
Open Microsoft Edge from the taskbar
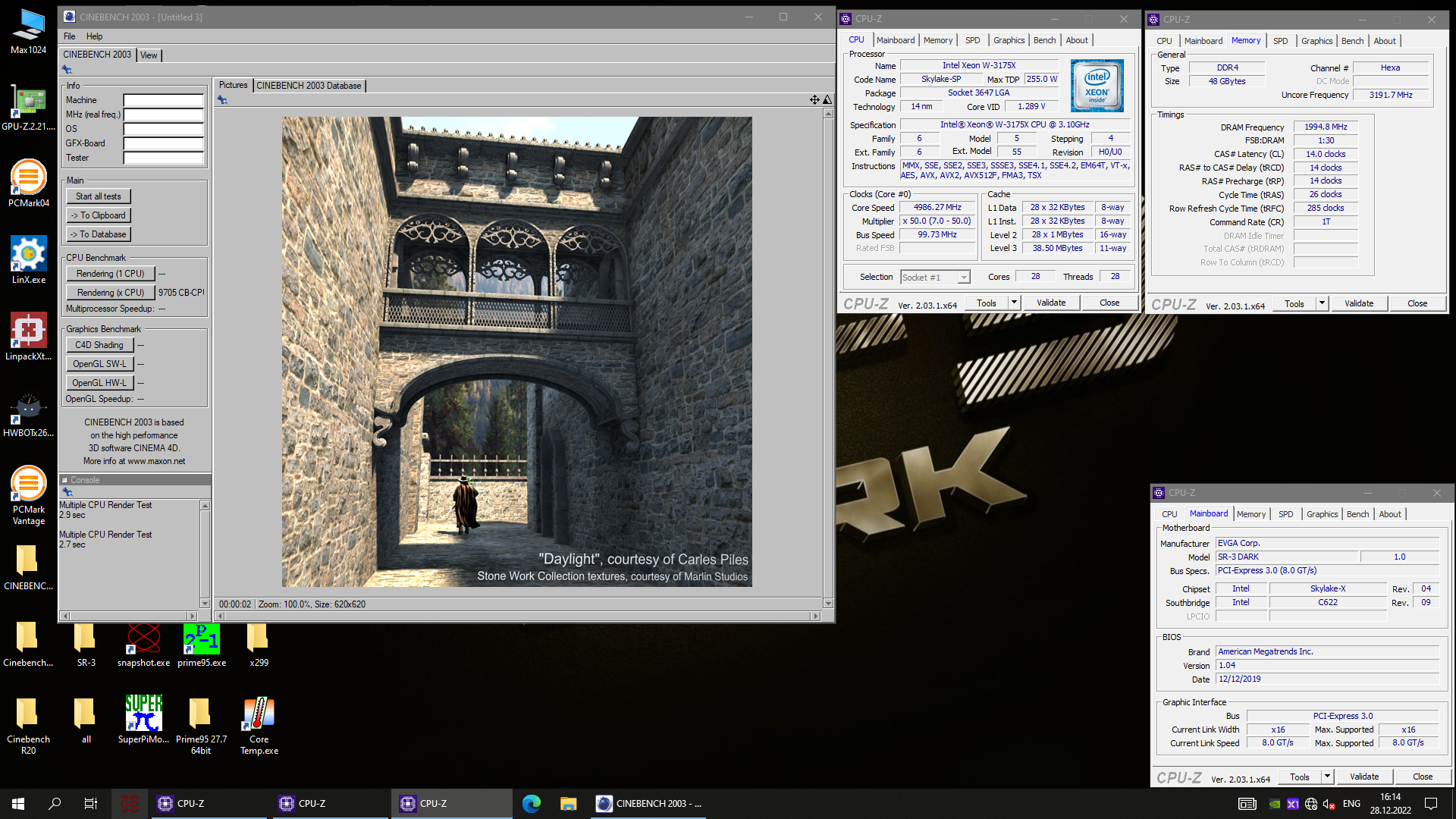pos(532,803)
